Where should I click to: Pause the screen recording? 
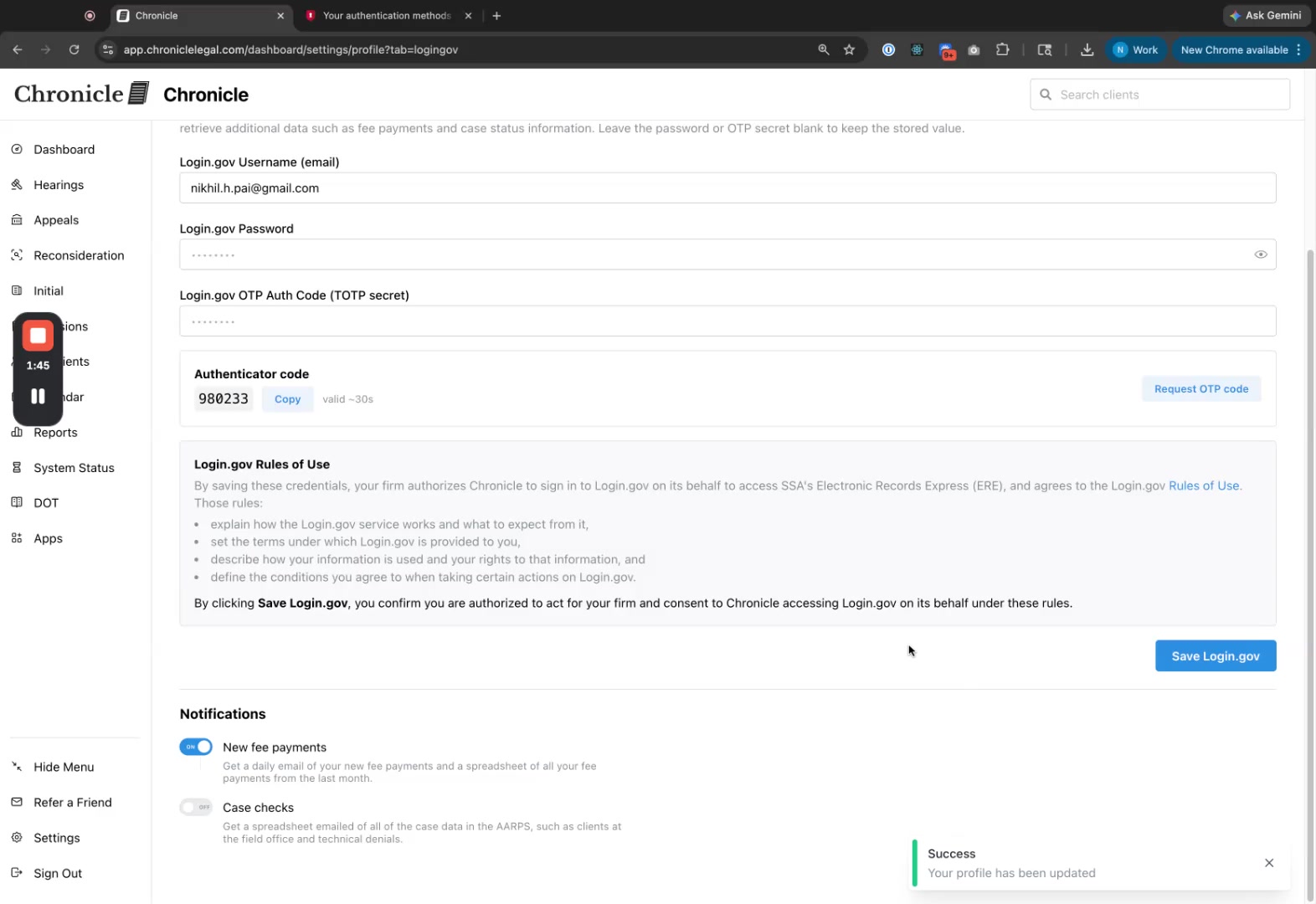click(38, 397)
